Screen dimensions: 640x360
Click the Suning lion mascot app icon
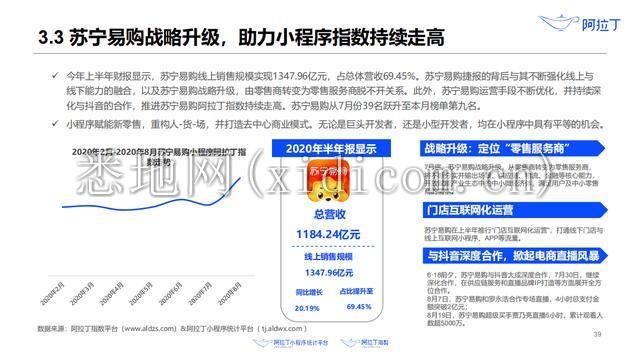coord(328,181)
